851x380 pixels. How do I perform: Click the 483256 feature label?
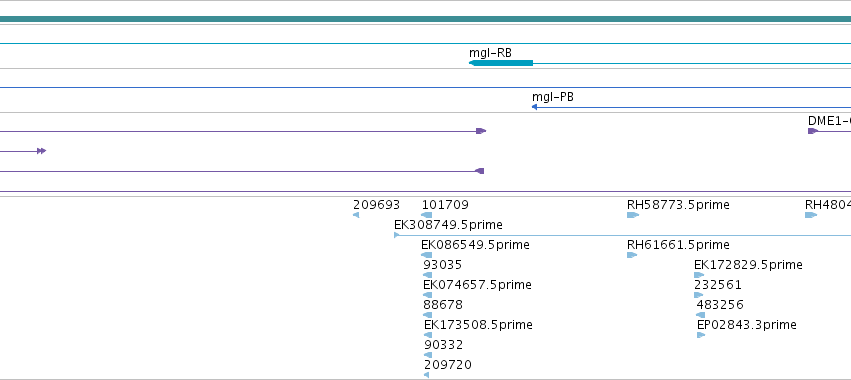[720, 305]
